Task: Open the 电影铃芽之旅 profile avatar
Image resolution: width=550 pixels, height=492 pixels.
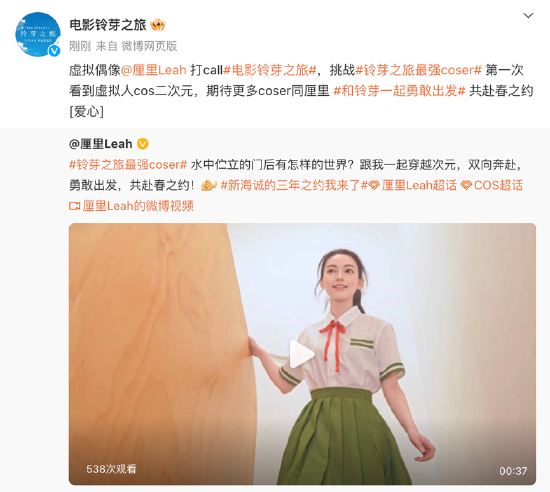Action: 38,34
